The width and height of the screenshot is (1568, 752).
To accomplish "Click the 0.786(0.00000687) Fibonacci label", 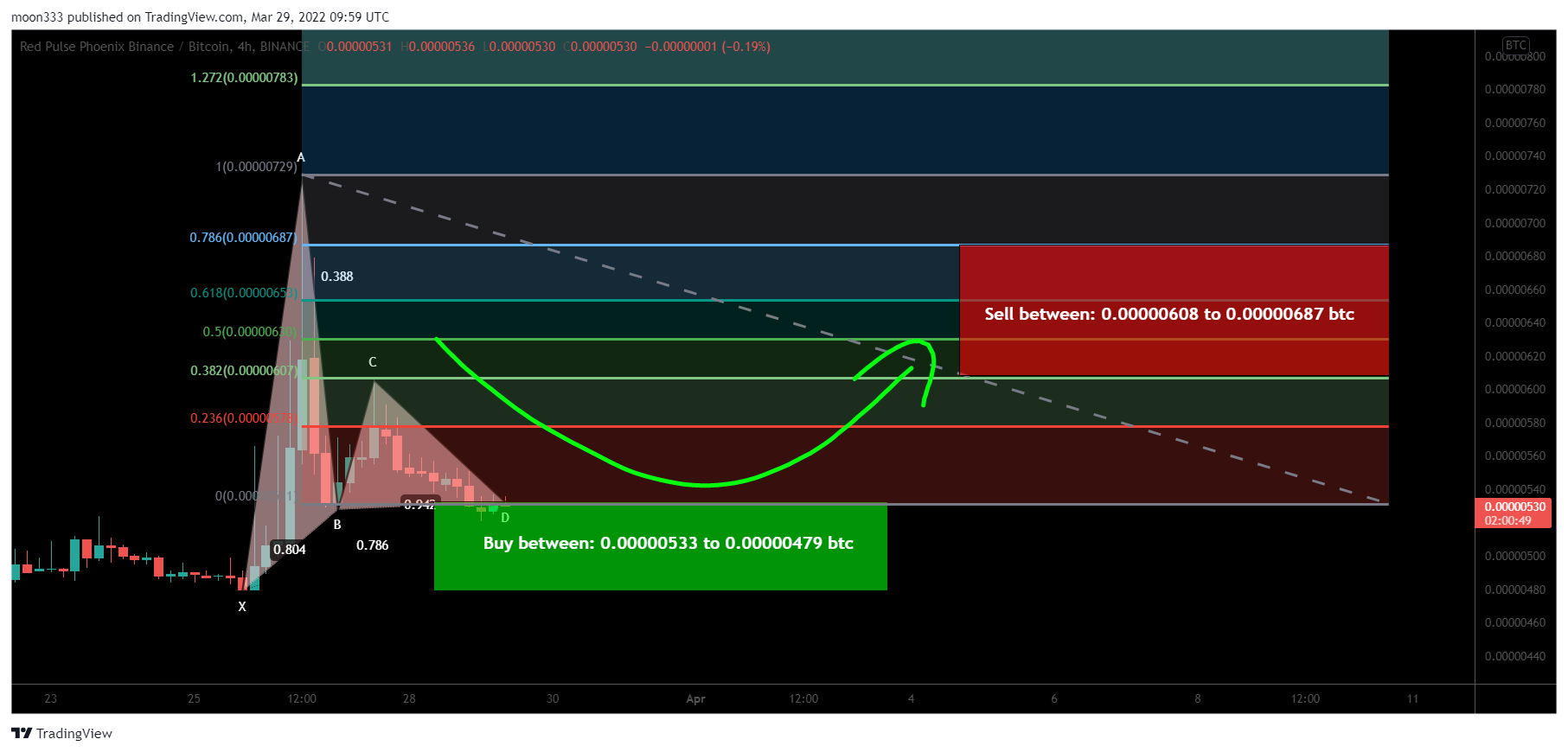I will (243, 238).
